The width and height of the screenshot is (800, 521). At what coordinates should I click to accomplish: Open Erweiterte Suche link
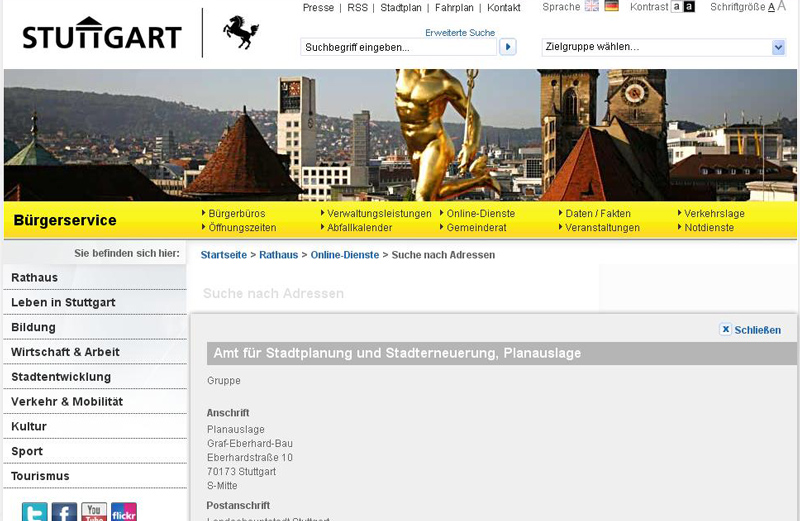(460, 33)
